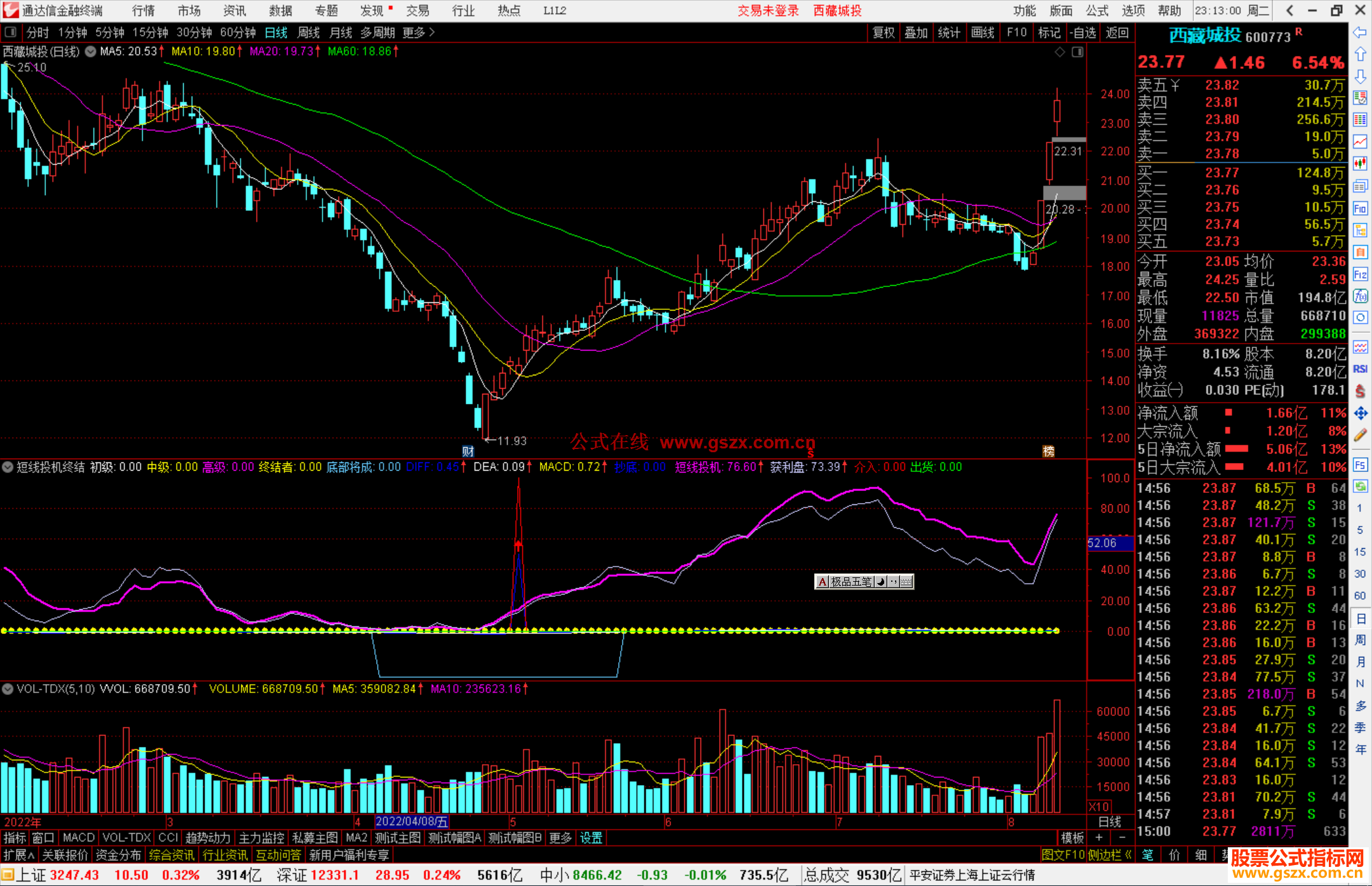The image size is (1372, 886).
Task: Open the f(x) formula manager icon
Action: [1360, 295]
